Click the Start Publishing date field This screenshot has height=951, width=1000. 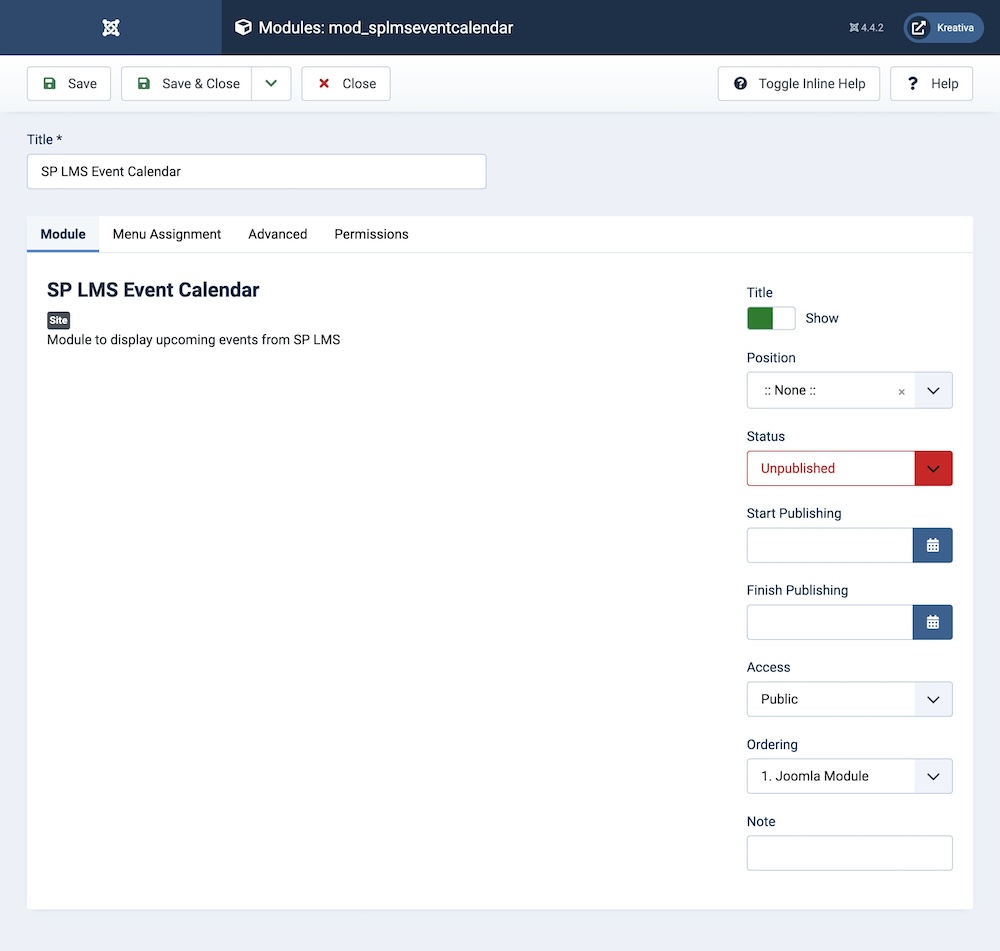(x=830, y=545)
